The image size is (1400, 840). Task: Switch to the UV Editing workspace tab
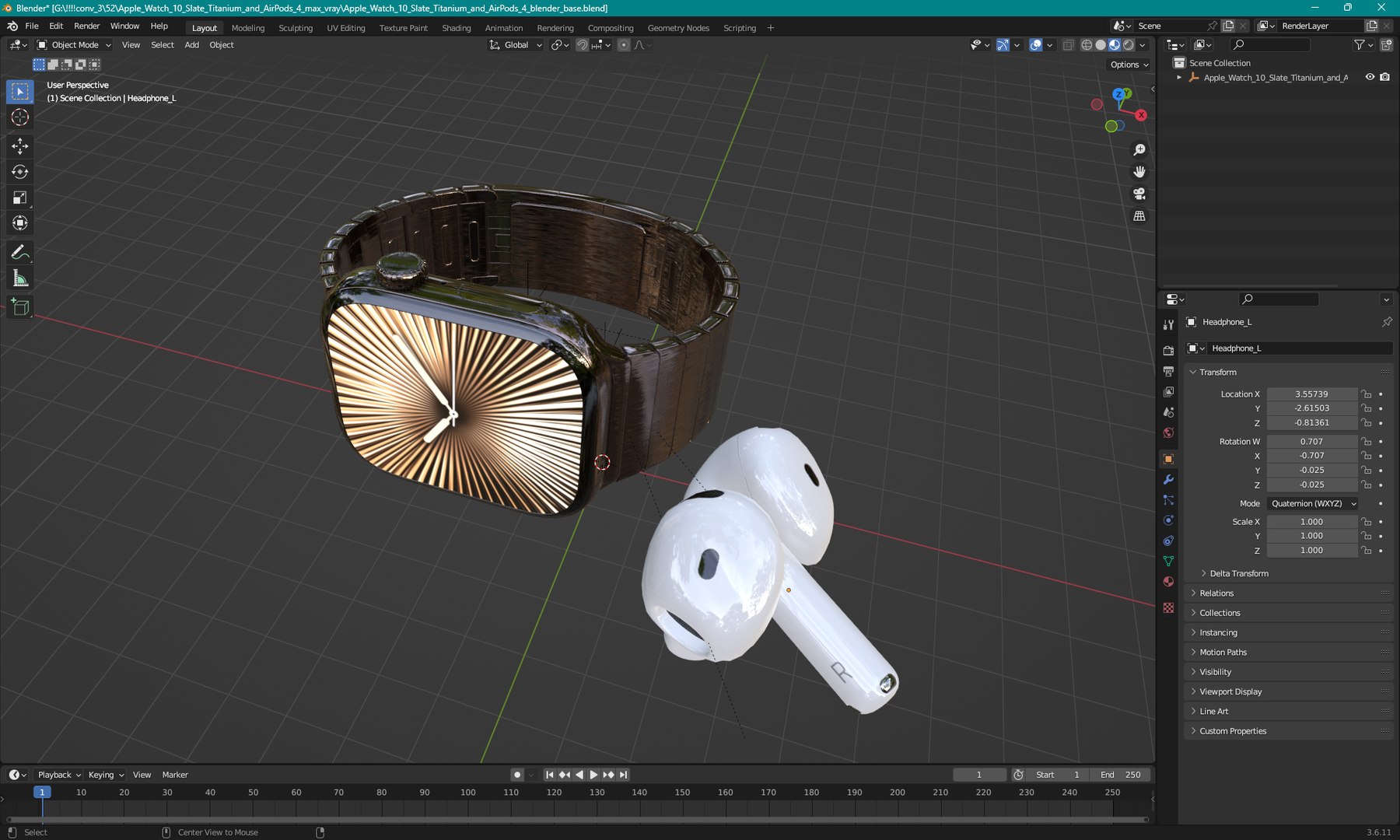pos(345,28)
